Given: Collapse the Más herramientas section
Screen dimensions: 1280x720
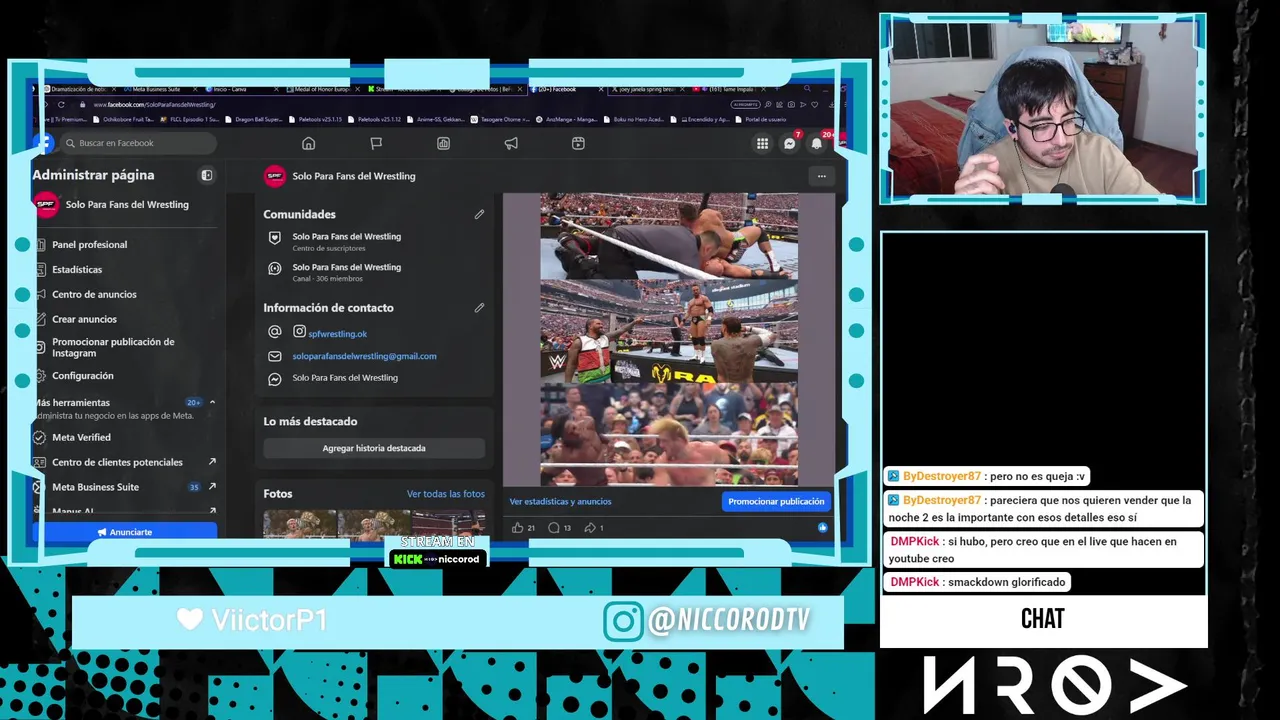Looking at the screenshot, I should click(212, 402).
